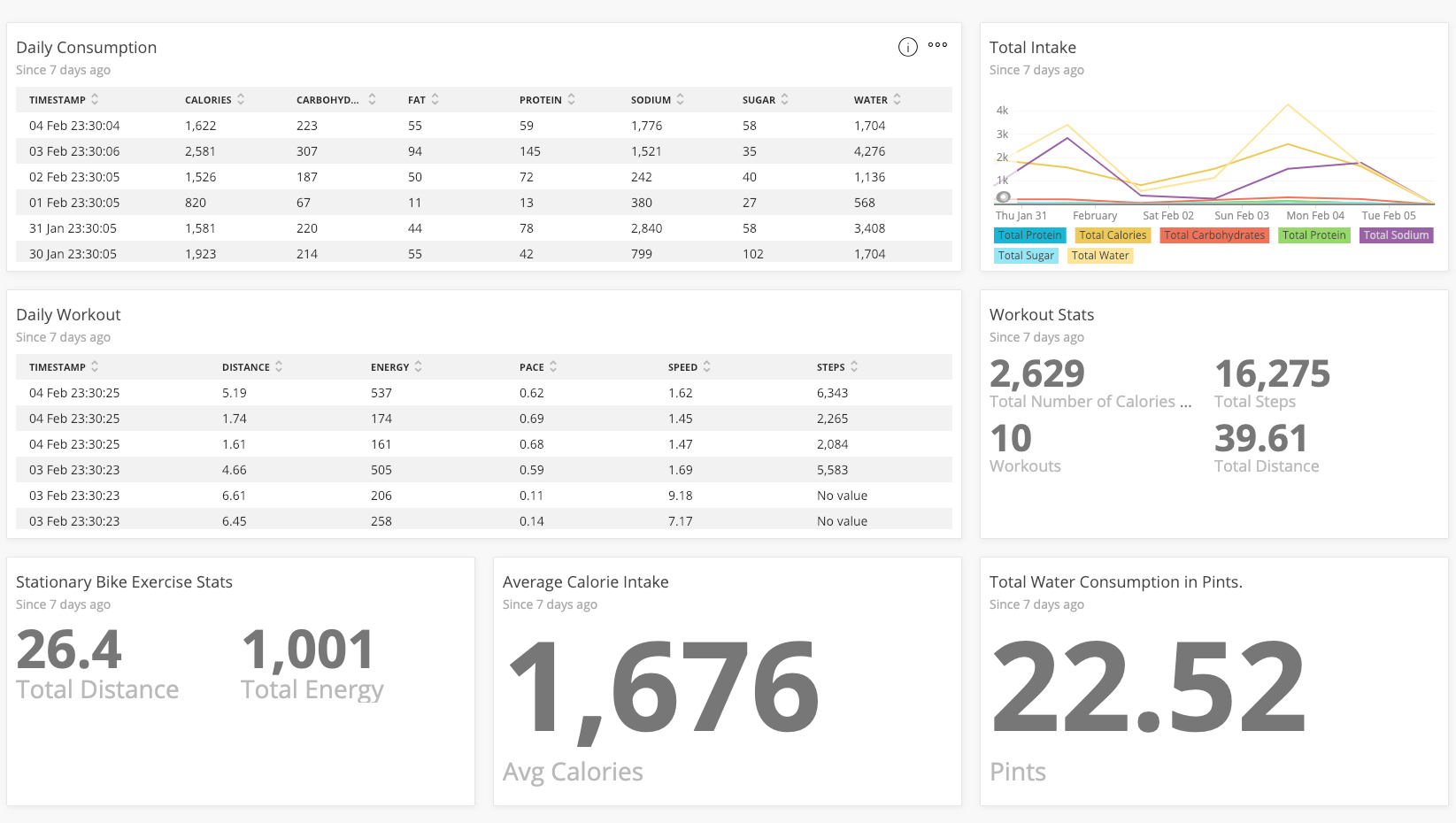1456x823 pixels.
Task: Click the Average Calorie Intake title
Action: [x=586, y=582]
